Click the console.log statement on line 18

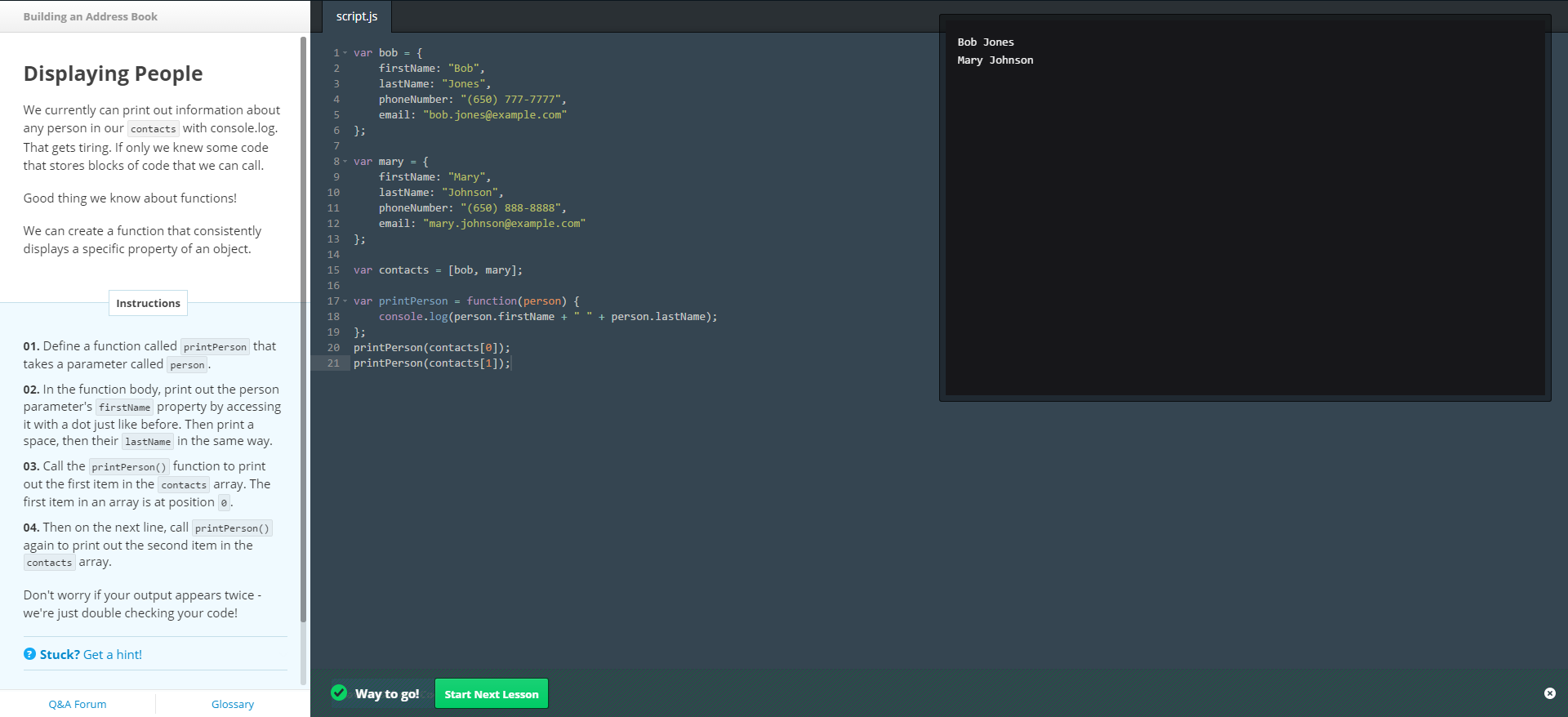click(x=548, y=317)
